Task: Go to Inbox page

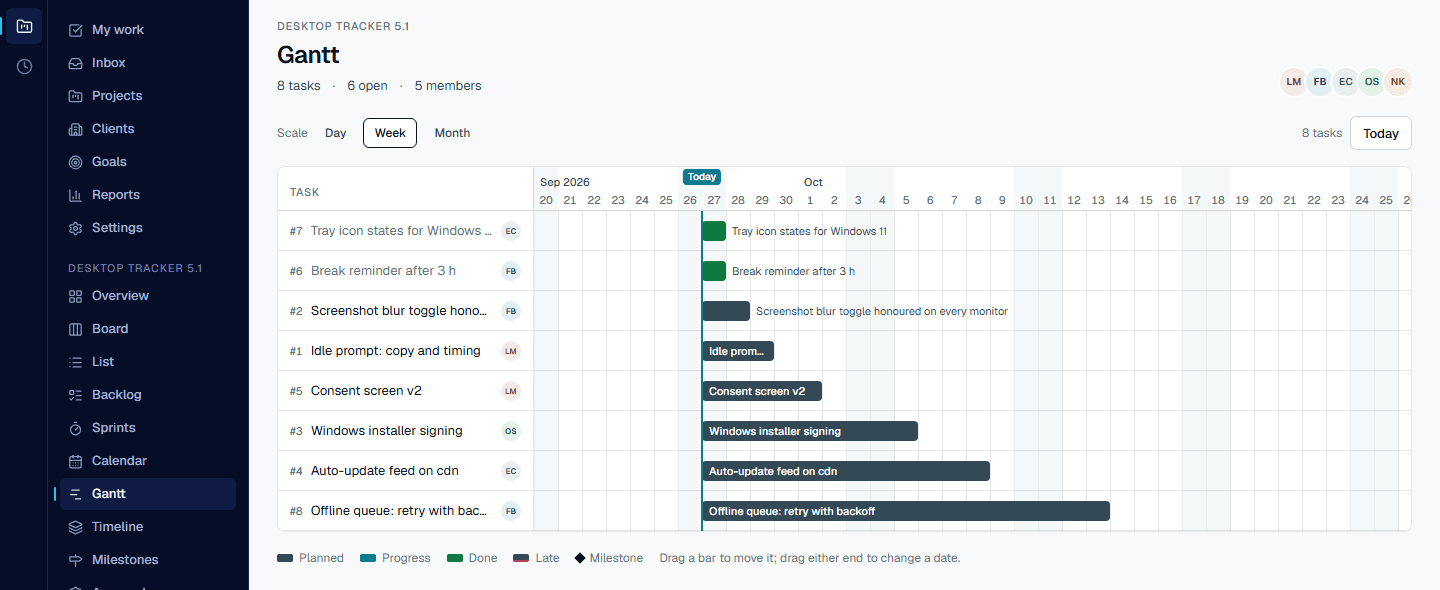Action: pos(148,63)
